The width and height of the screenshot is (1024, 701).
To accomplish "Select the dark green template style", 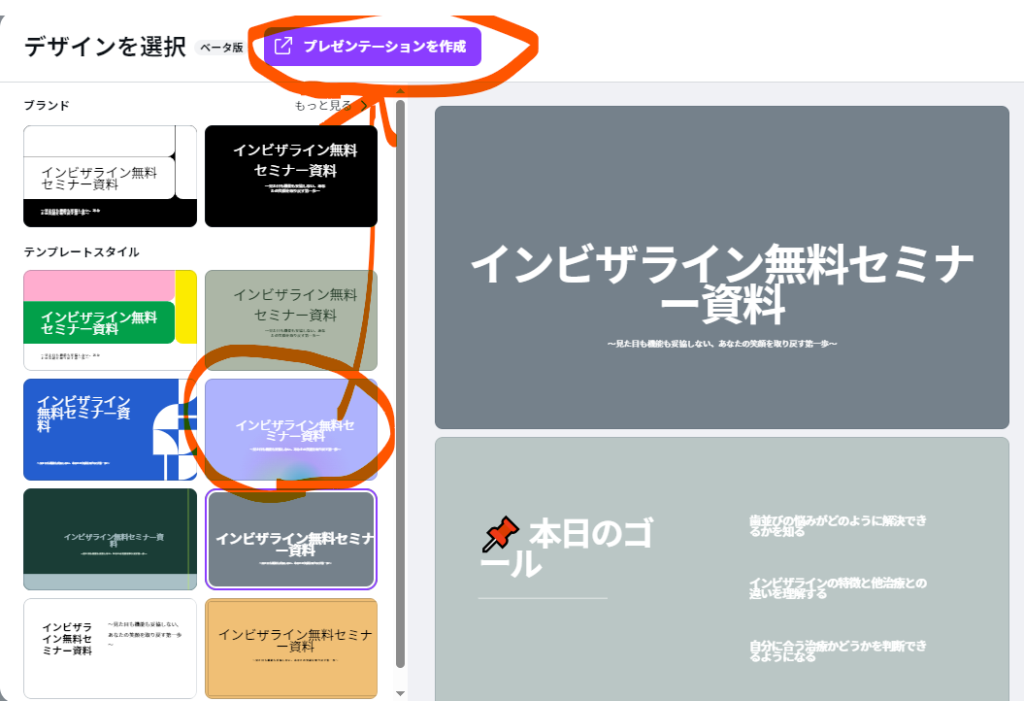I will point(110,539).
